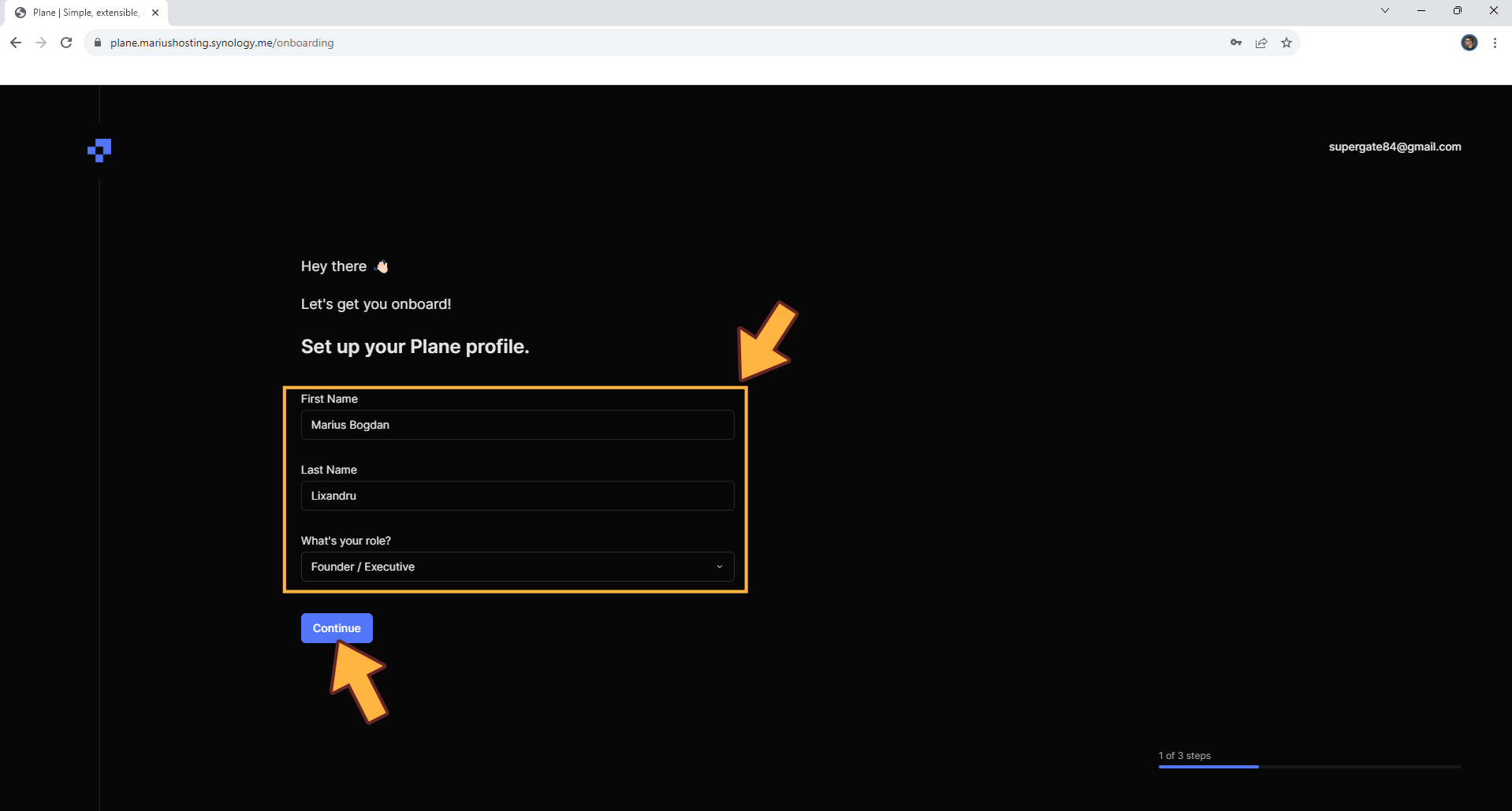Click the First Name input field
The height and width of the screenshot is (811, 1512).
click(x=517, y=425)
